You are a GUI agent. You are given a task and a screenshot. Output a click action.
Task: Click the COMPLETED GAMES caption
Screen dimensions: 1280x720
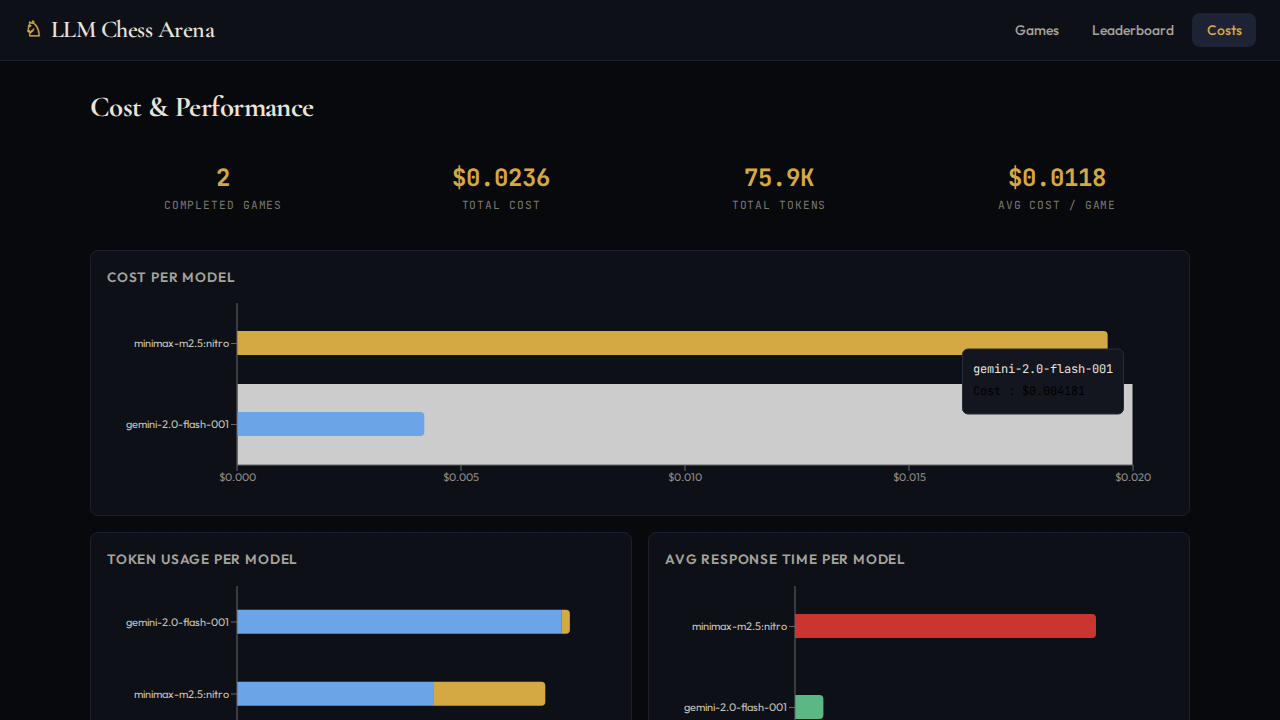[223, 205]
